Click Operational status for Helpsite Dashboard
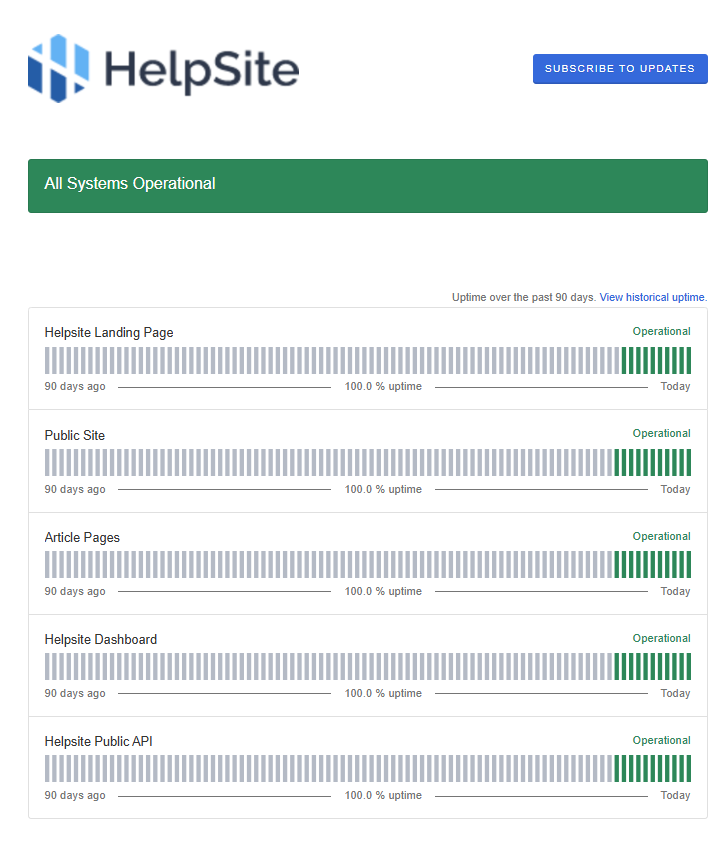Viewport: 727px width, 841px height. 662,638
